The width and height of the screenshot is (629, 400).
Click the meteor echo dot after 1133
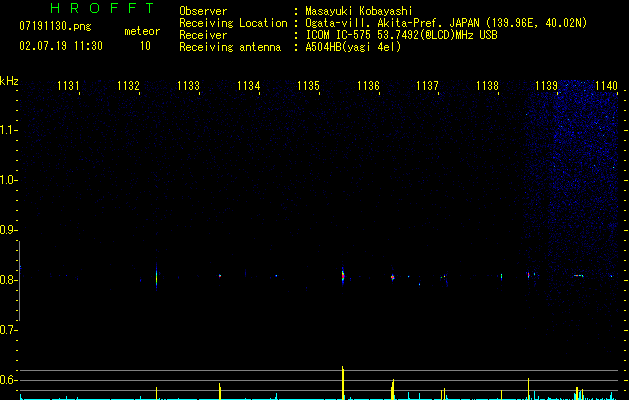pos(220,276)
